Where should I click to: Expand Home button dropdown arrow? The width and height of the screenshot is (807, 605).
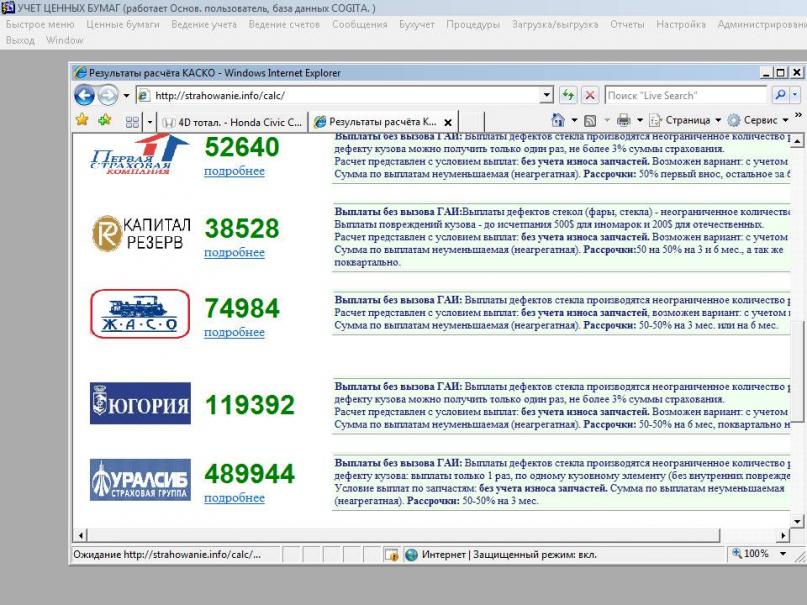[x=574, y=120]
